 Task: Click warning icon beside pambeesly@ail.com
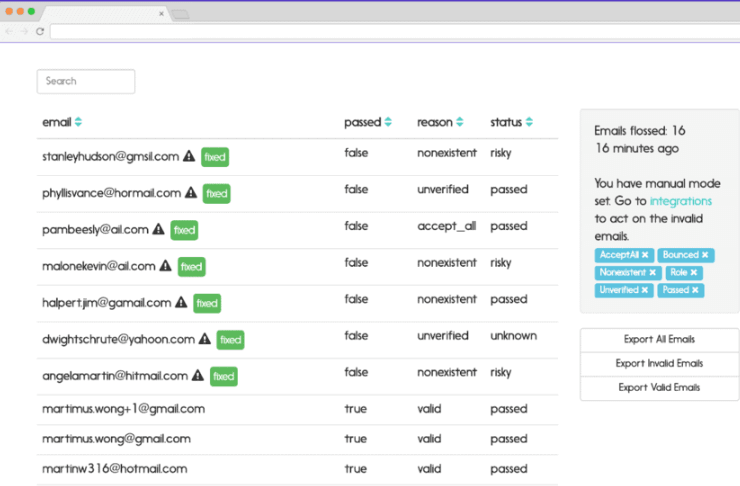158,229
